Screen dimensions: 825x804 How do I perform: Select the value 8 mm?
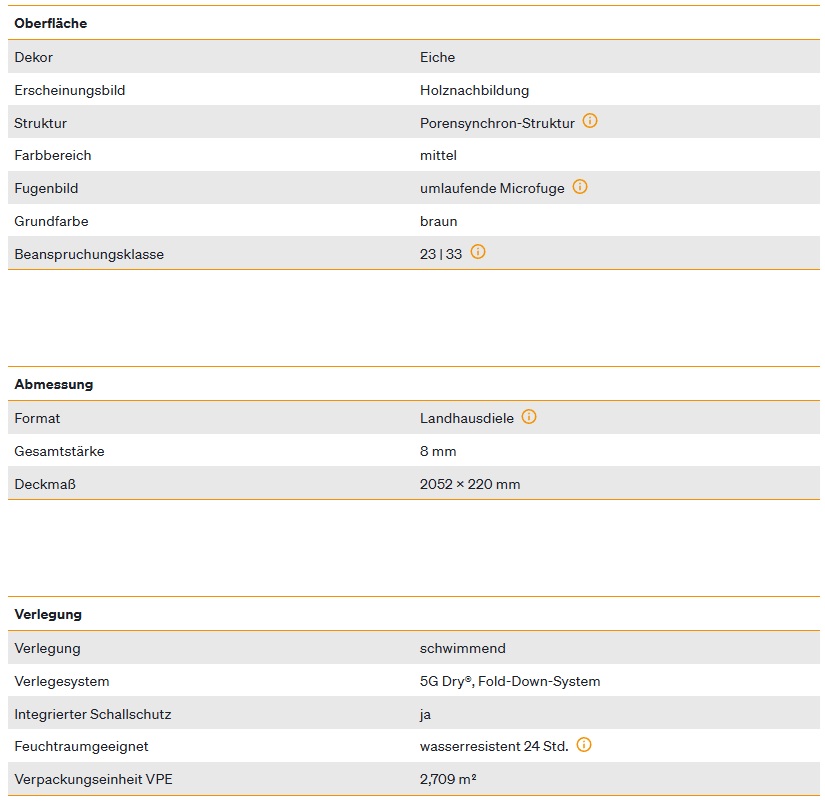point(438,451)
